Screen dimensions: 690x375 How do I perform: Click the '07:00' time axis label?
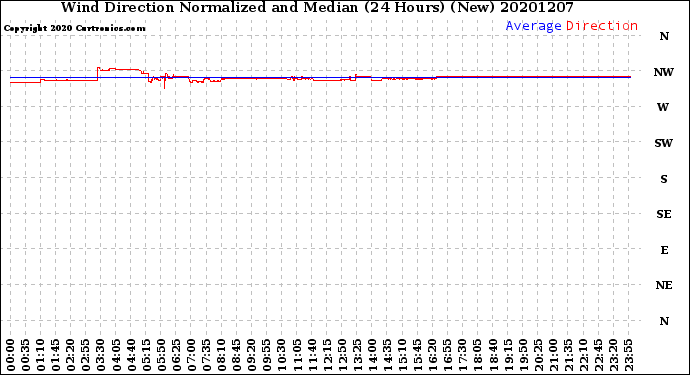click(x=191, y=356)
